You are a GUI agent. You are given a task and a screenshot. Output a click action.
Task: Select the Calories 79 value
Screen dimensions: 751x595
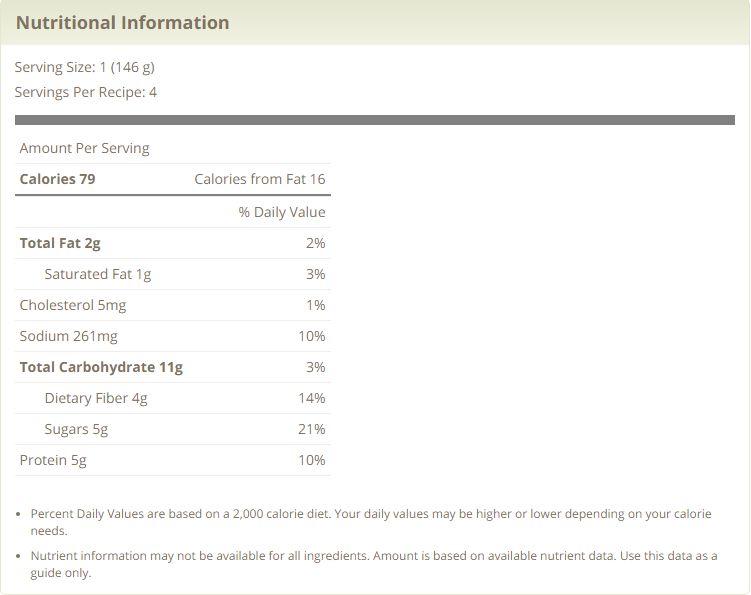click(57, 179)
